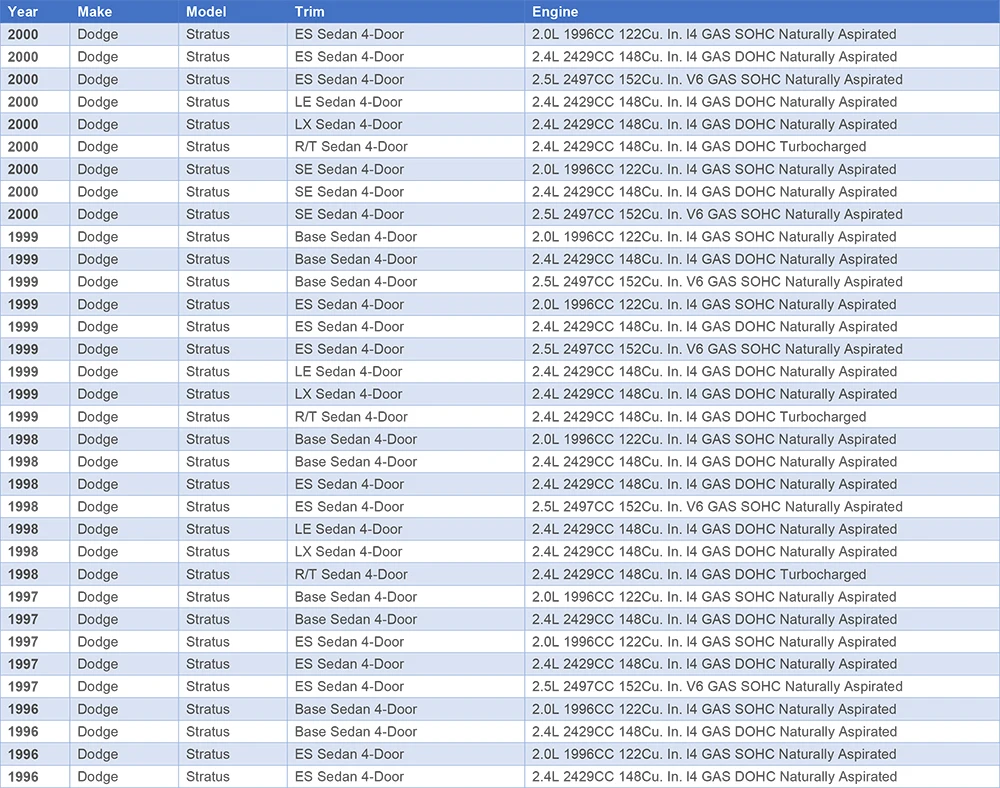Click 2.4L engine cell for 2000 ES Sedan
Image resolution: width=1000 pixels, height=788 pixels.
click(762, 57)
